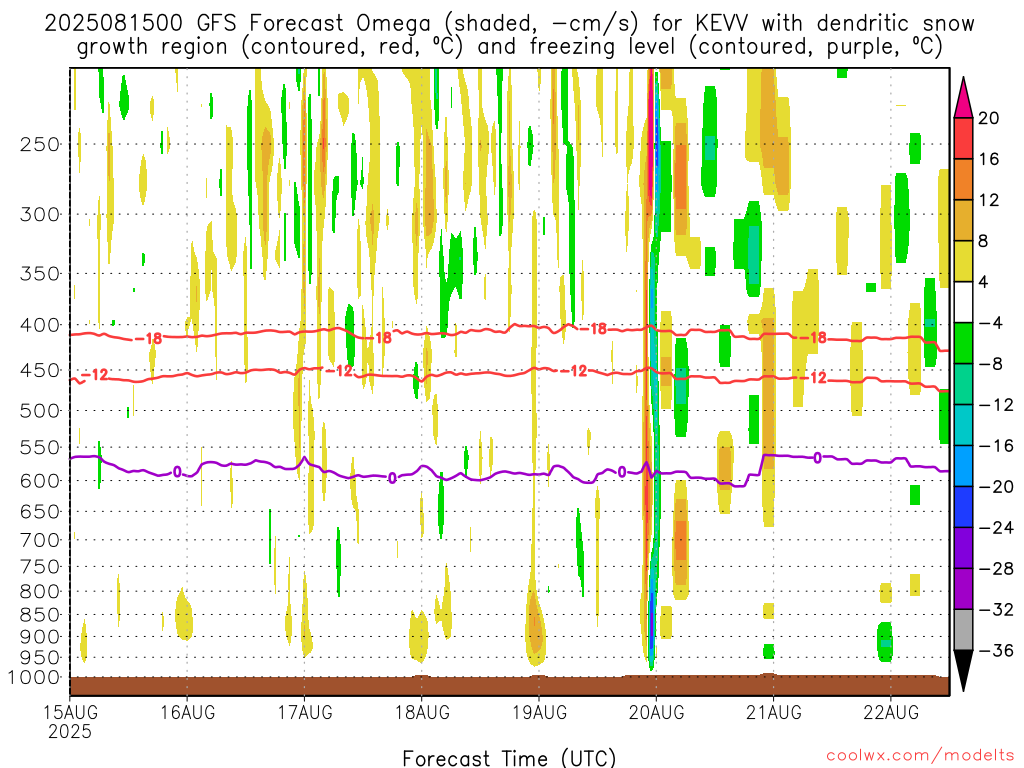Click the 18AUG date label
The height and width of the screenshot is (768, 1024).
click(x=422, y=712)
